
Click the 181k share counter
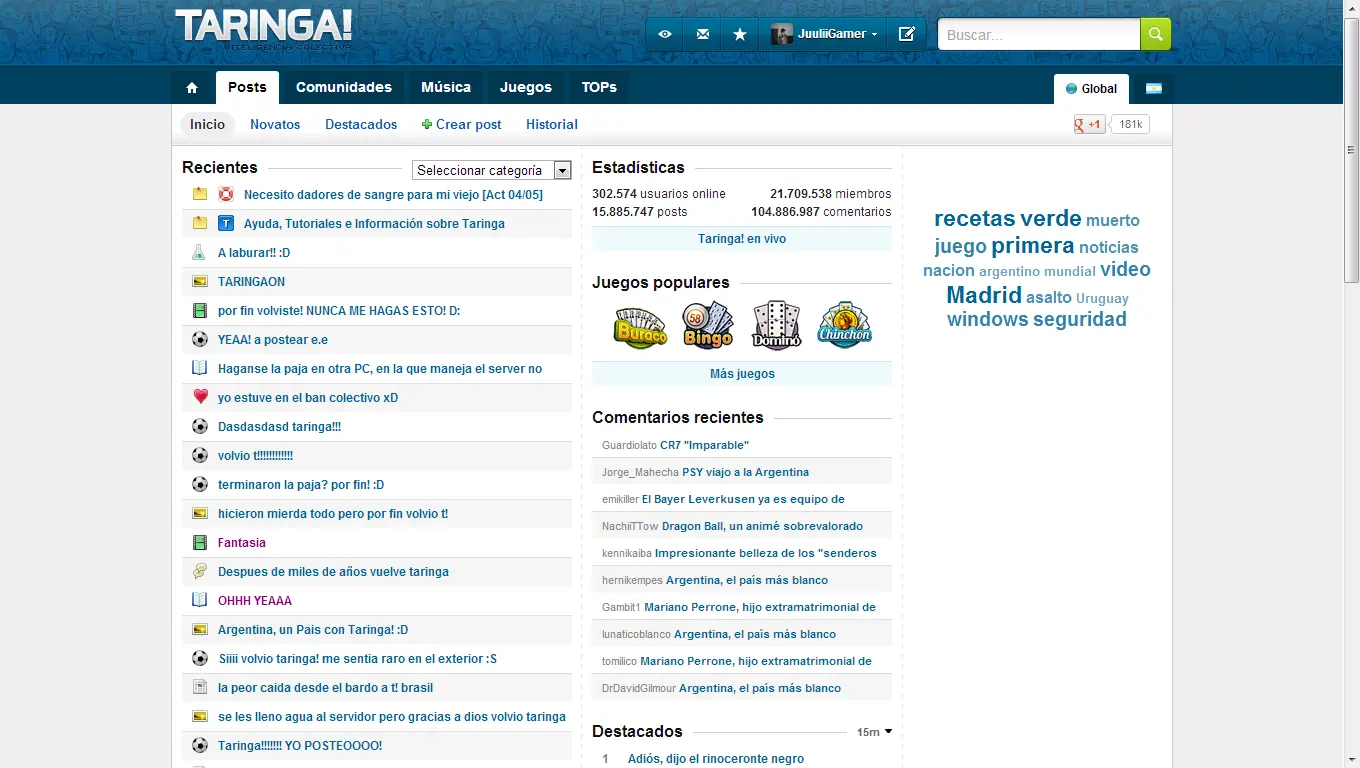click(x=1130, y=125)
